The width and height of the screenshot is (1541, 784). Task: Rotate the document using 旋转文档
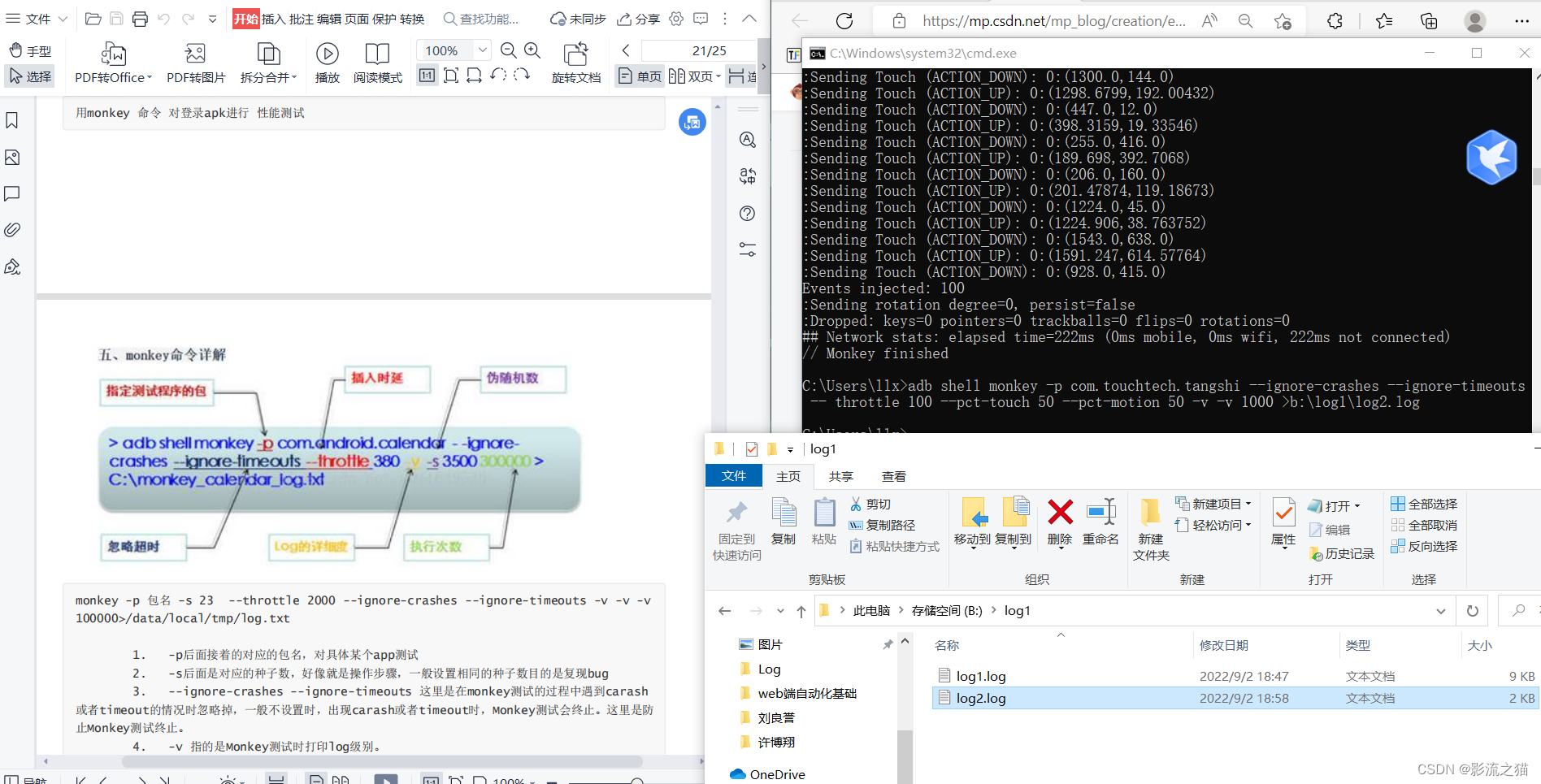pos(575,63)
